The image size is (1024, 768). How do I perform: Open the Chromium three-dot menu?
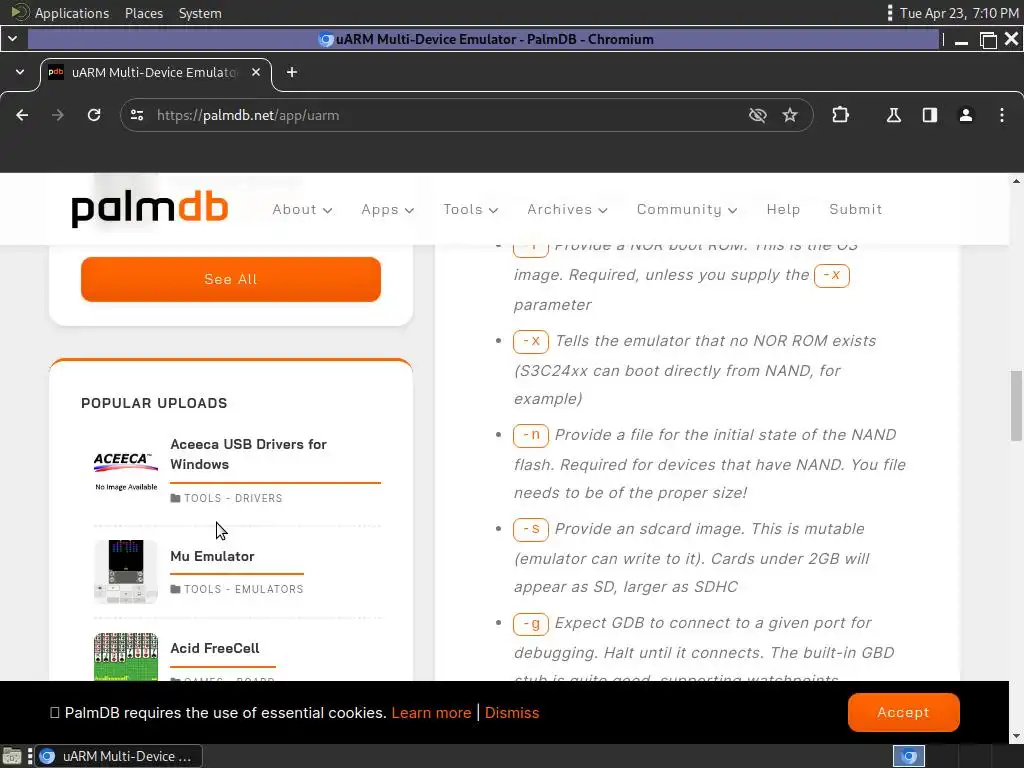pos(1002,116)
